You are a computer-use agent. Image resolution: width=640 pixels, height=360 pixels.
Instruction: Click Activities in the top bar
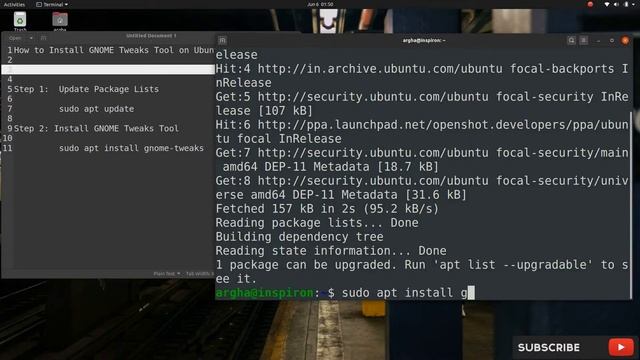click(14, 4)
